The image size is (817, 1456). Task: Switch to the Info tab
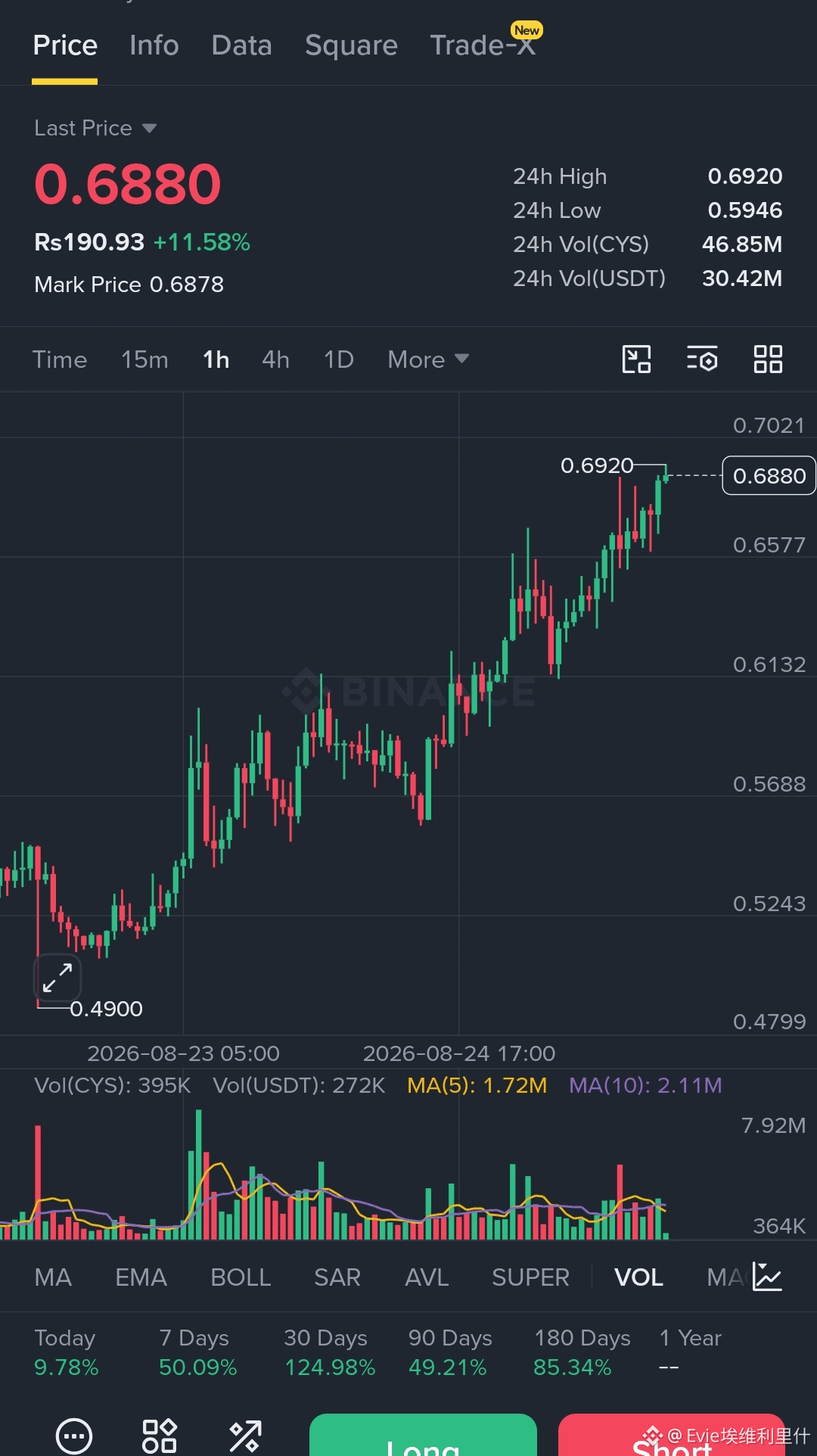point(154,45)
